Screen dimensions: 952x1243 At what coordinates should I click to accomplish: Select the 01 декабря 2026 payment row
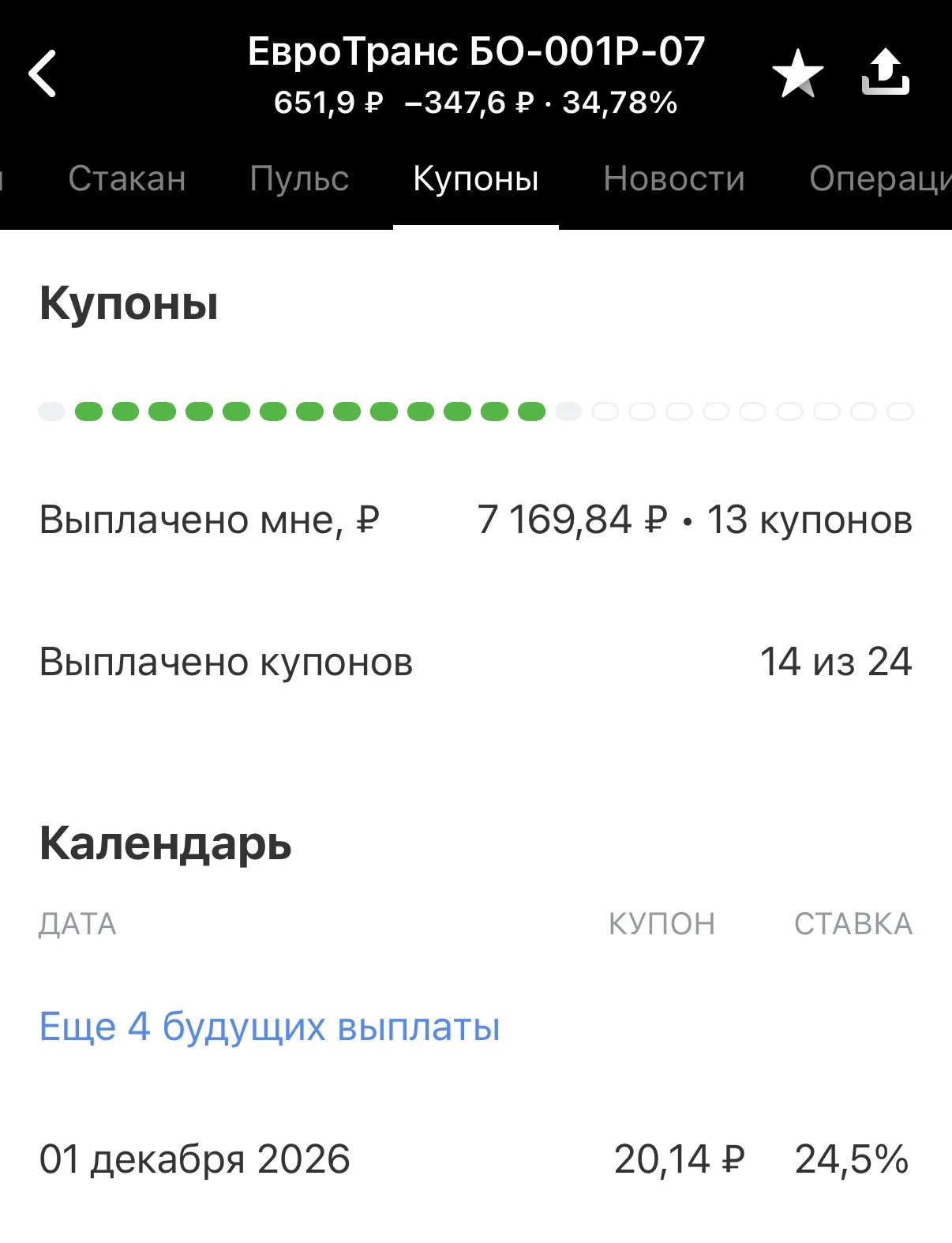476,1159
